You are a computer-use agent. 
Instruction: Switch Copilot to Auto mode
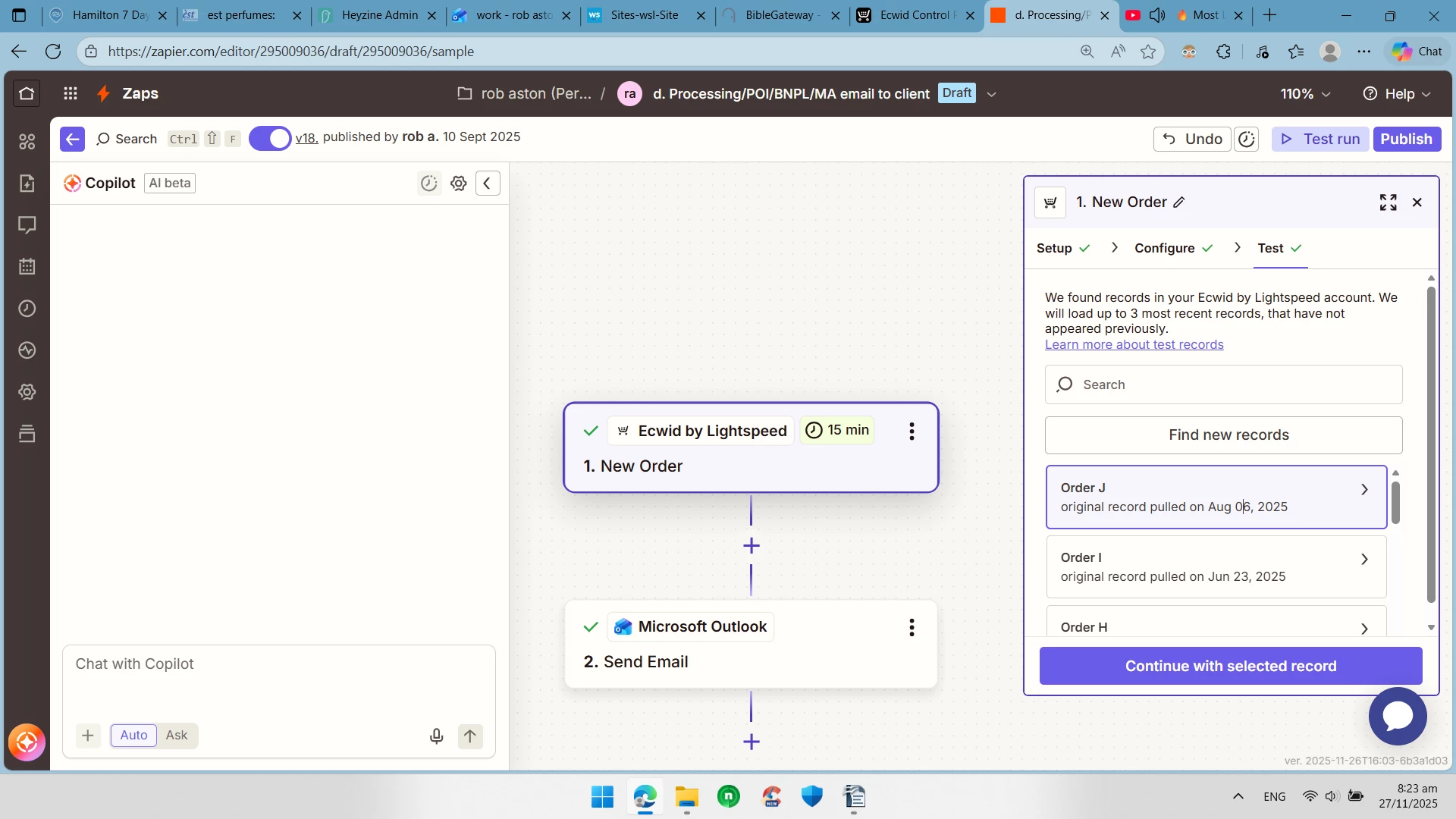click(133, 735)
